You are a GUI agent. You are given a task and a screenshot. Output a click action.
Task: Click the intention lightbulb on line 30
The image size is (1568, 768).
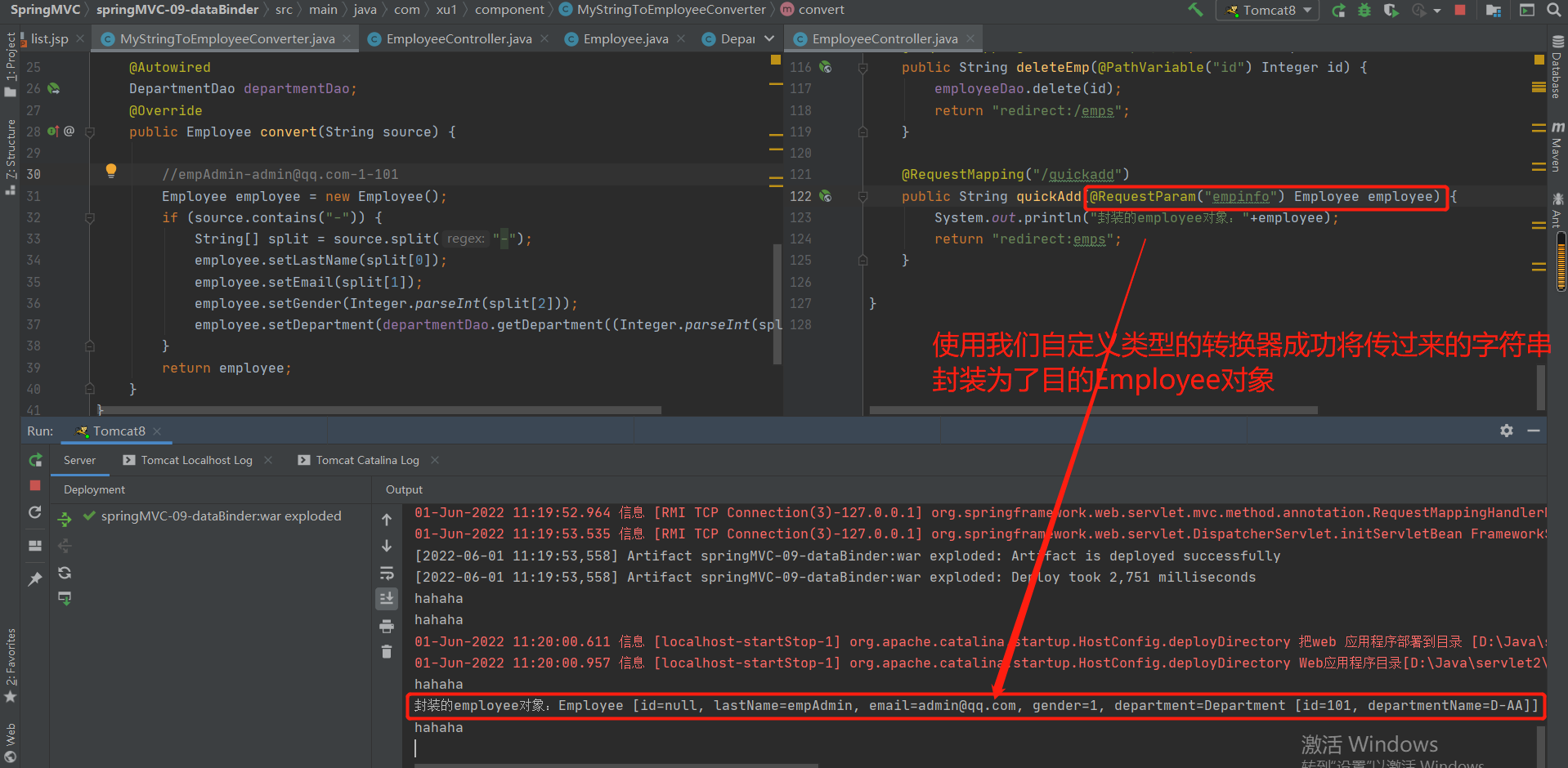(x=111, y=171)
